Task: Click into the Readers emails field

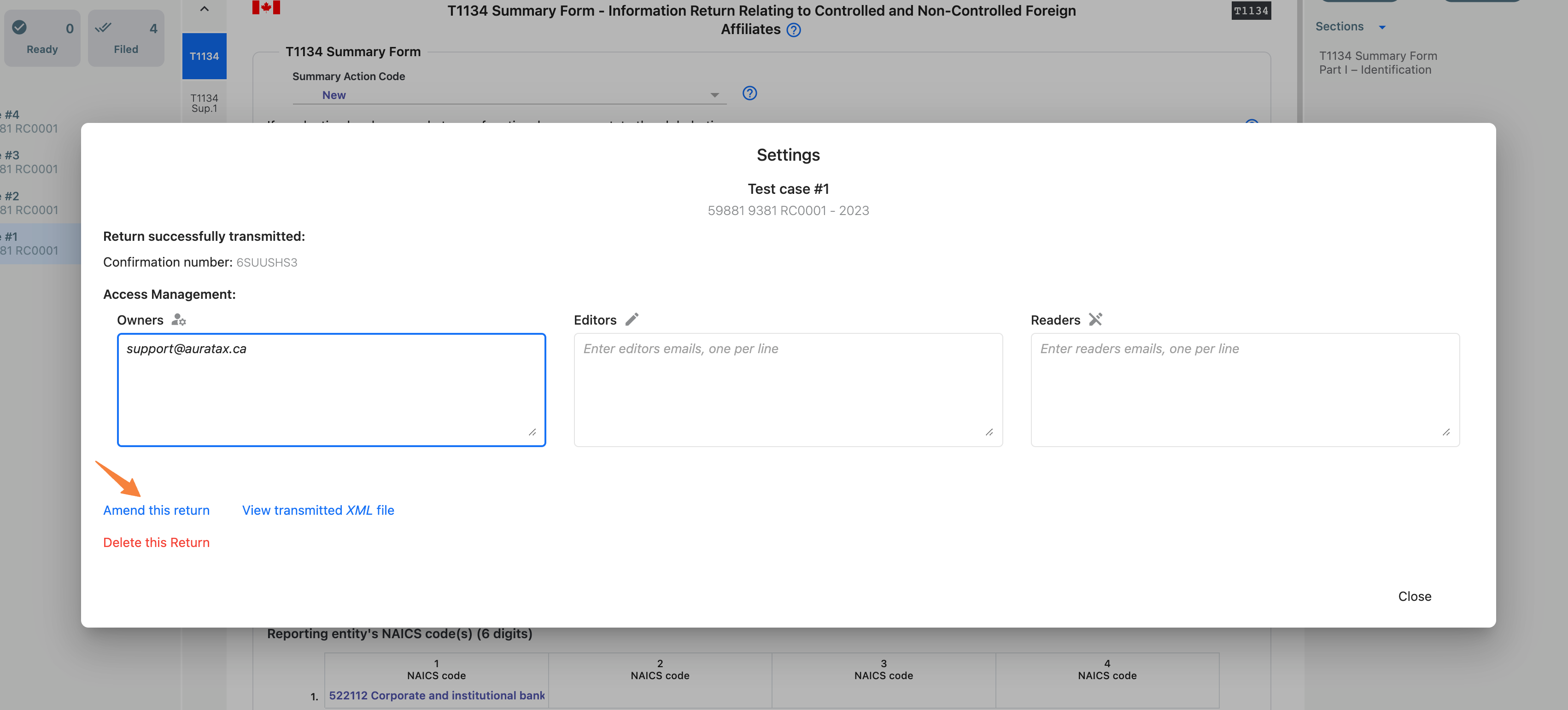Action: pos(1244,390)
